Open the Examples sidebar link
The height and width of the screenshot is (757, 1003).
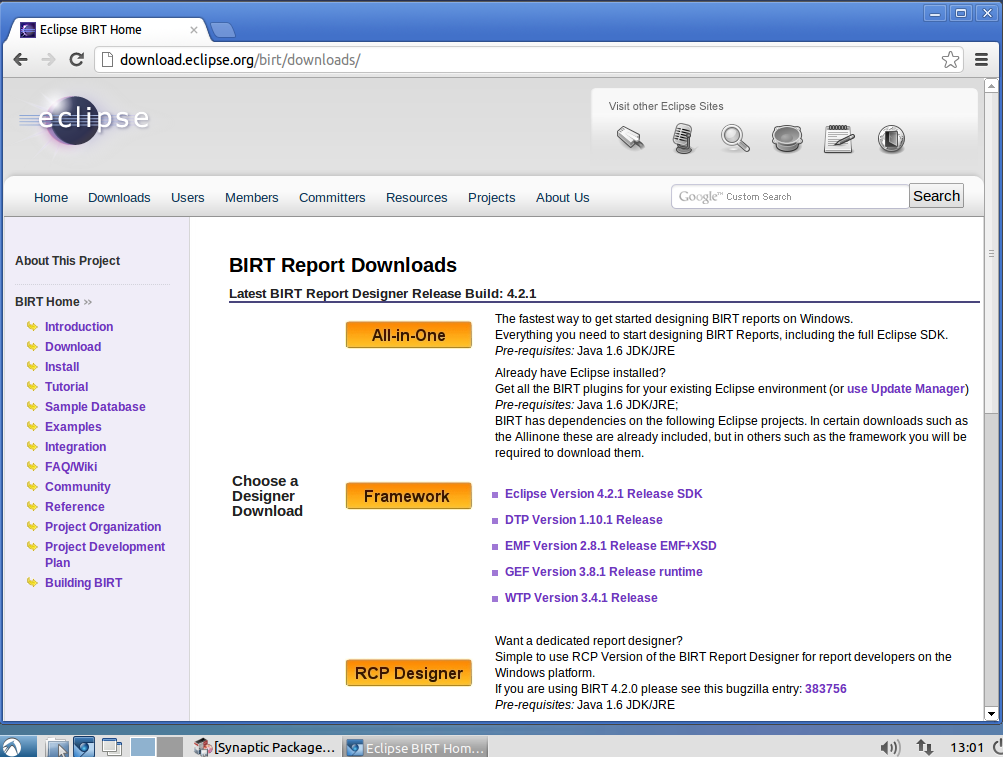pyautogui.click(x=73, y=426)
